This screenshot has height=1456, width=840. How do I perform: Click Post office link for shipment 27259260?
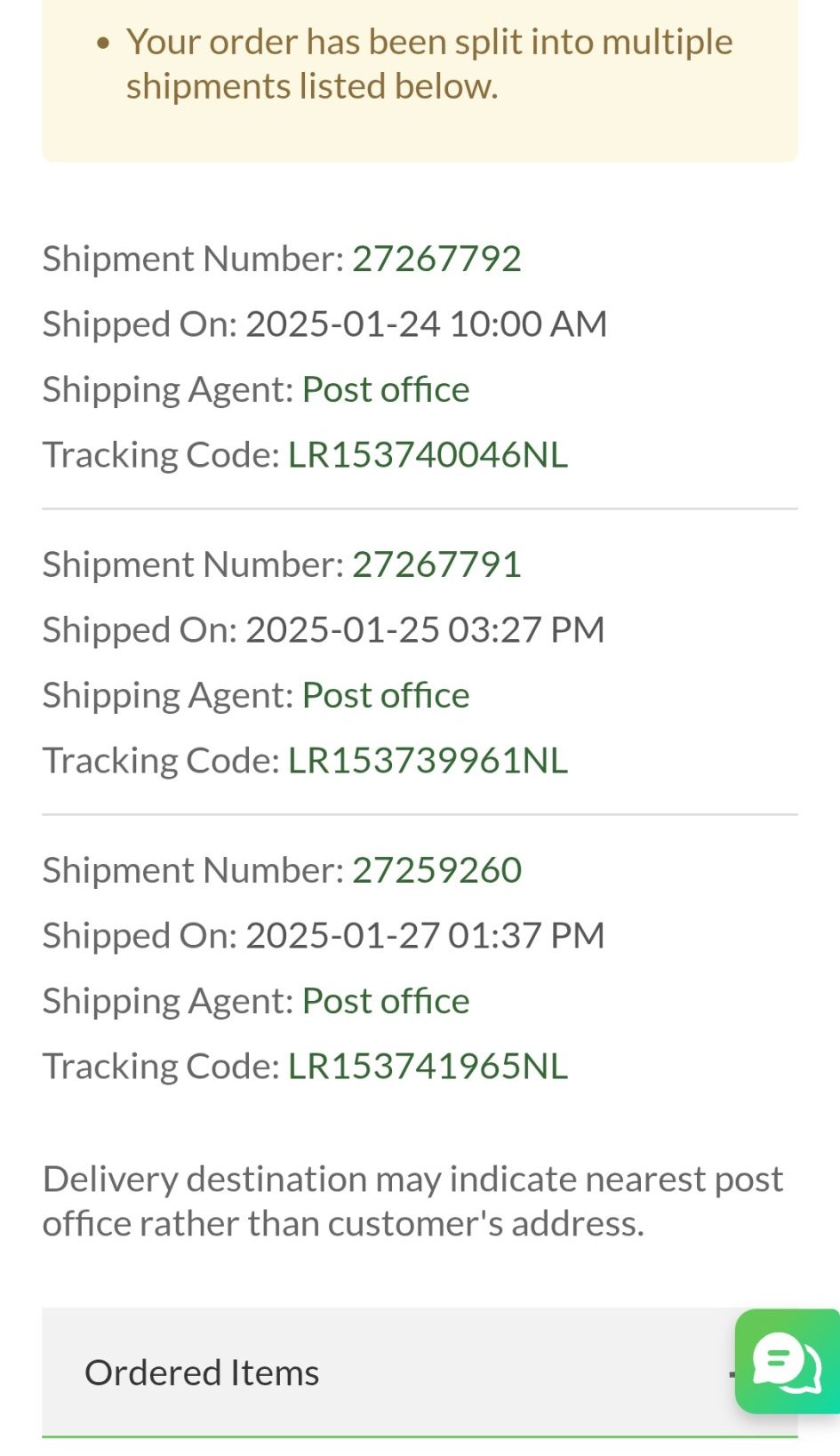386,1001
